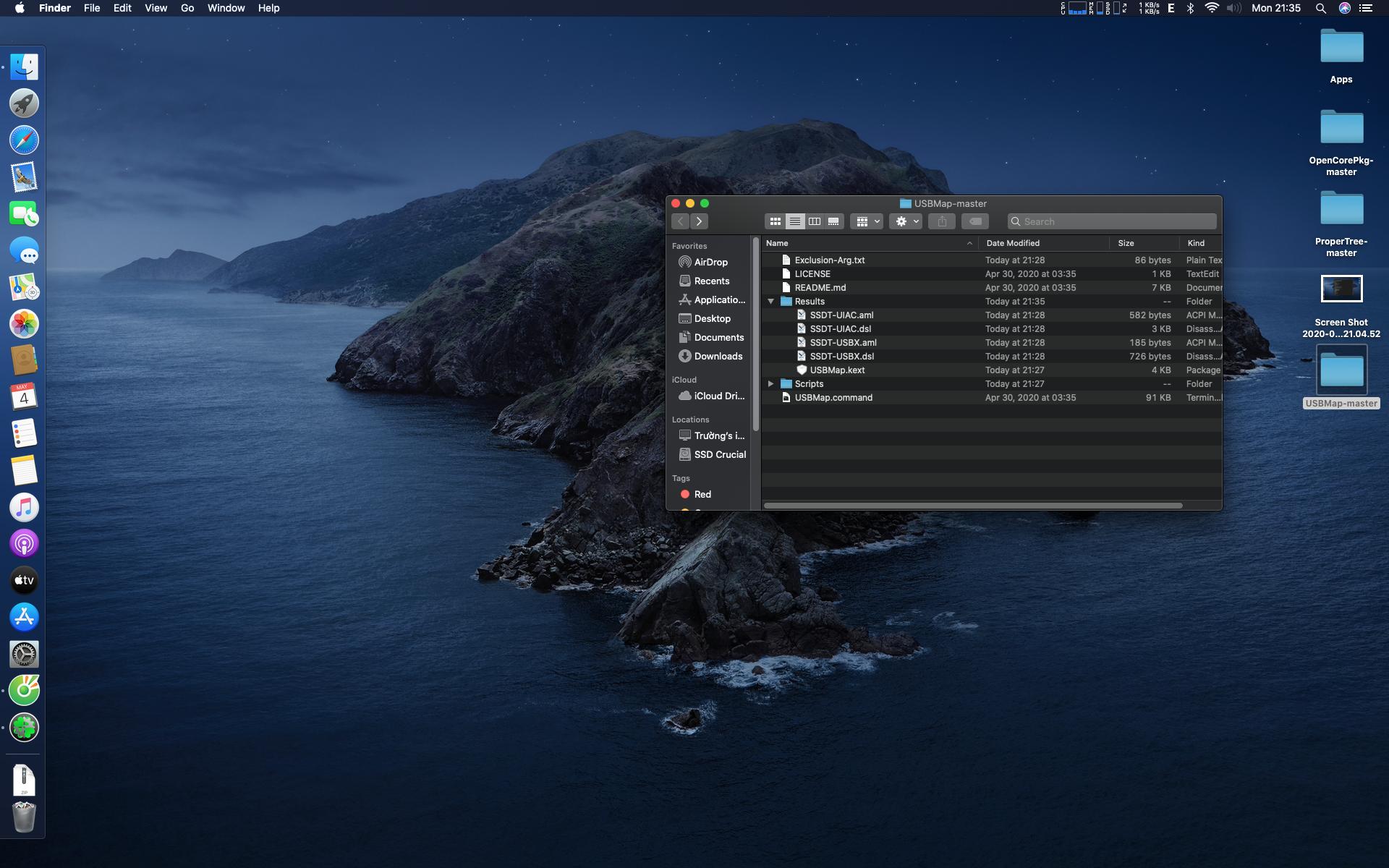1389x868 pixels.
Task: Open Podcasts from the Dock
Action: pyautogui.click(x=24, y=544)
